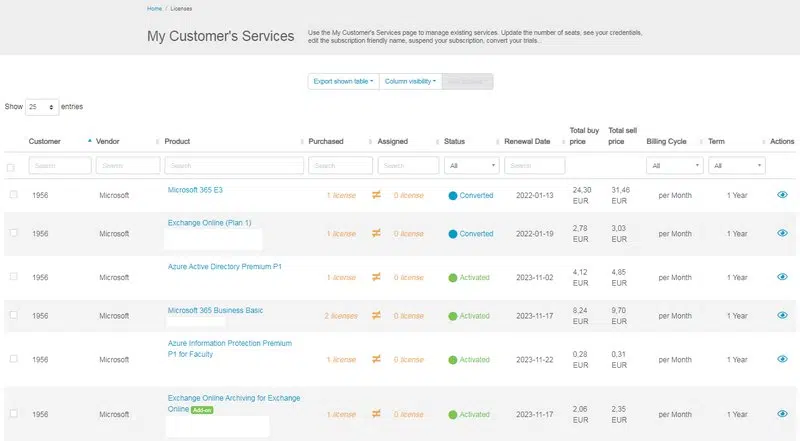Sort the table by the Vendor column
Viewport: 800px width, 441px height.
pos(108,141)
